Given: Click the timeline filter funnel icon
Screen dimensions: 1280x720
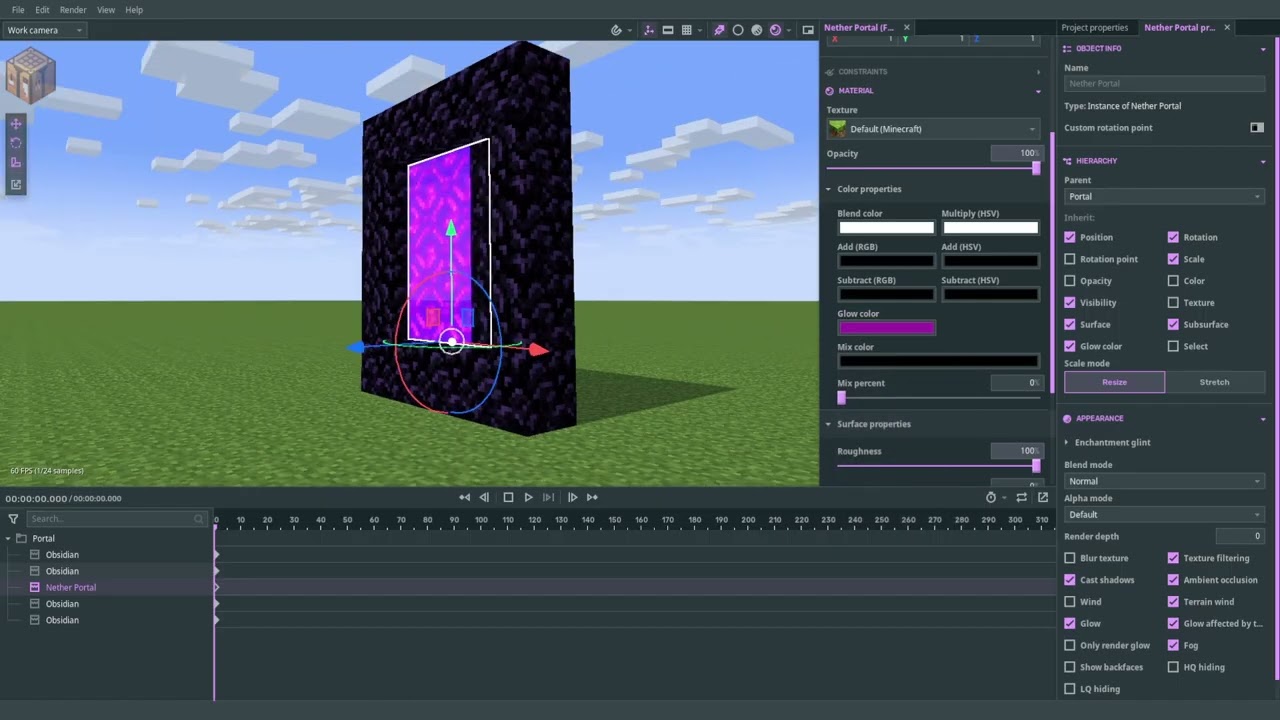Looking at the screenshot, I should 13,519.
